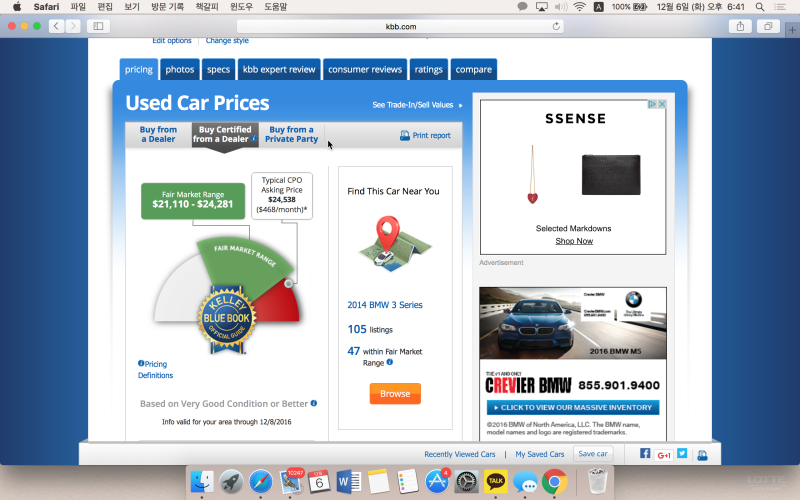This screenshot has width=800, height=500.
Task: Select Buy from a Private Party option
Action: click(x=291, y=134)
